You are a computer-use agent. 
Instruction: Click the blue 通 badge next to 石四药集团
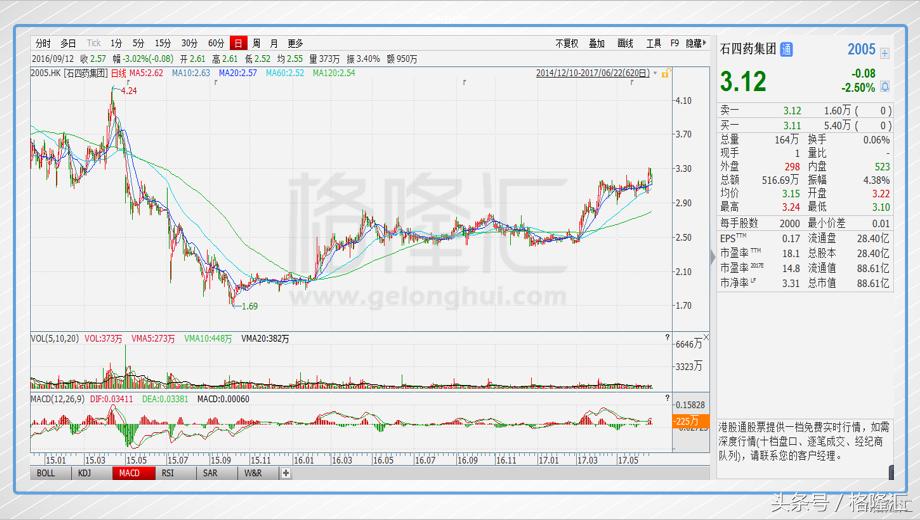pos(786,49)
